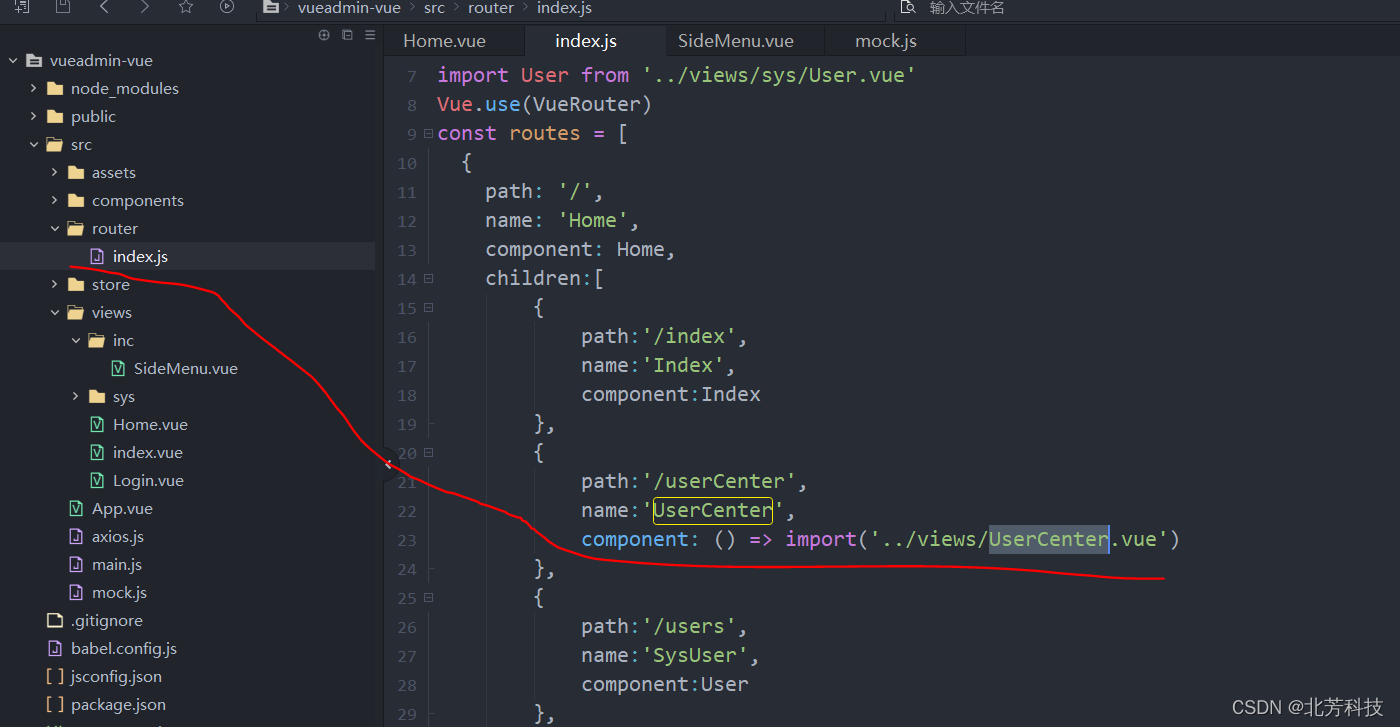This screenshot has height=727, width=1400.
Task: Click the .gitignore file icon
Action: 55,620
